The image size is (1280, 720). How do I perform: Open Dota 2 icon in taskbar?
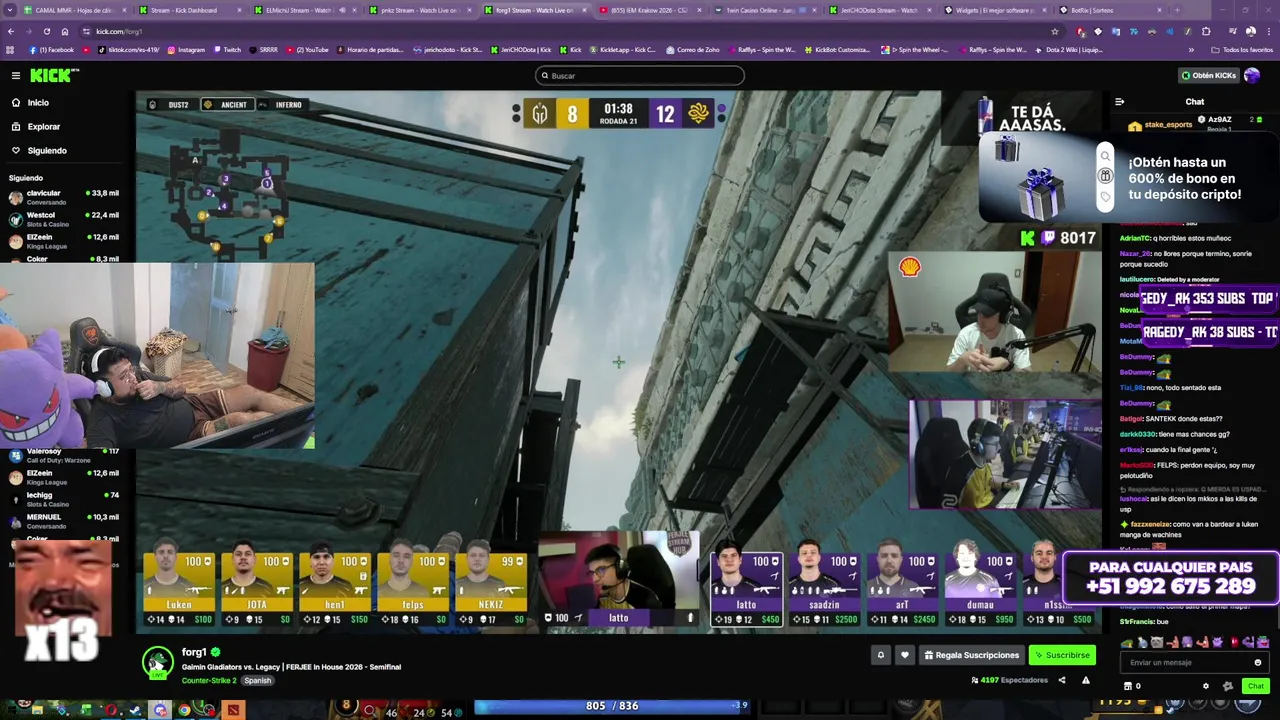[x=233, y=711]
